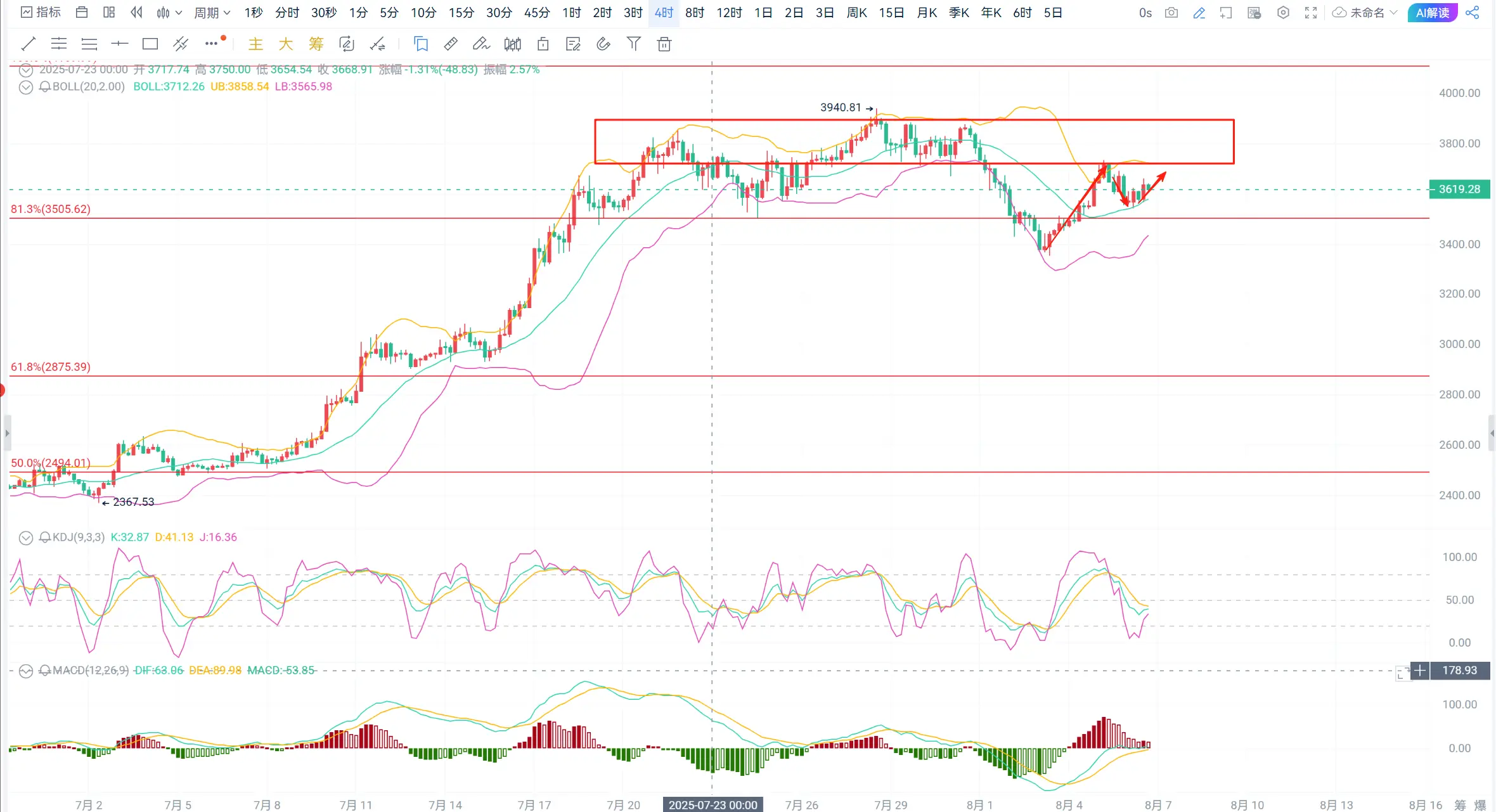The width and height of the screenshot is (1496, 812).
Task: Click the note edit icon
Action: [573, 44]
